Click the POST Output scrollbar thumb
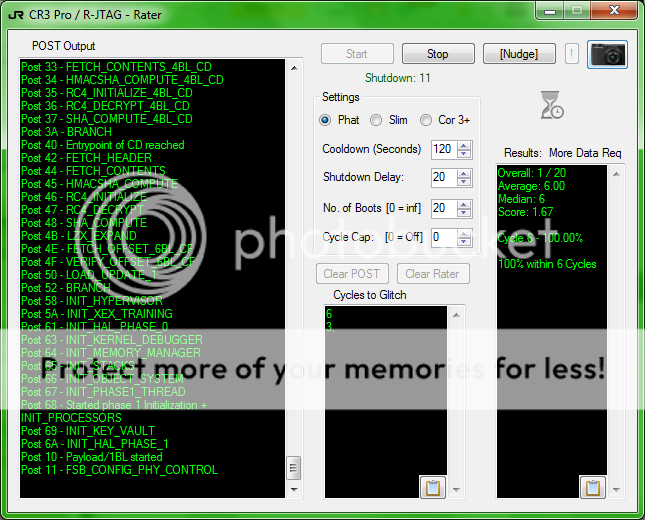The image size is (645, 520). tap(293, 468)
